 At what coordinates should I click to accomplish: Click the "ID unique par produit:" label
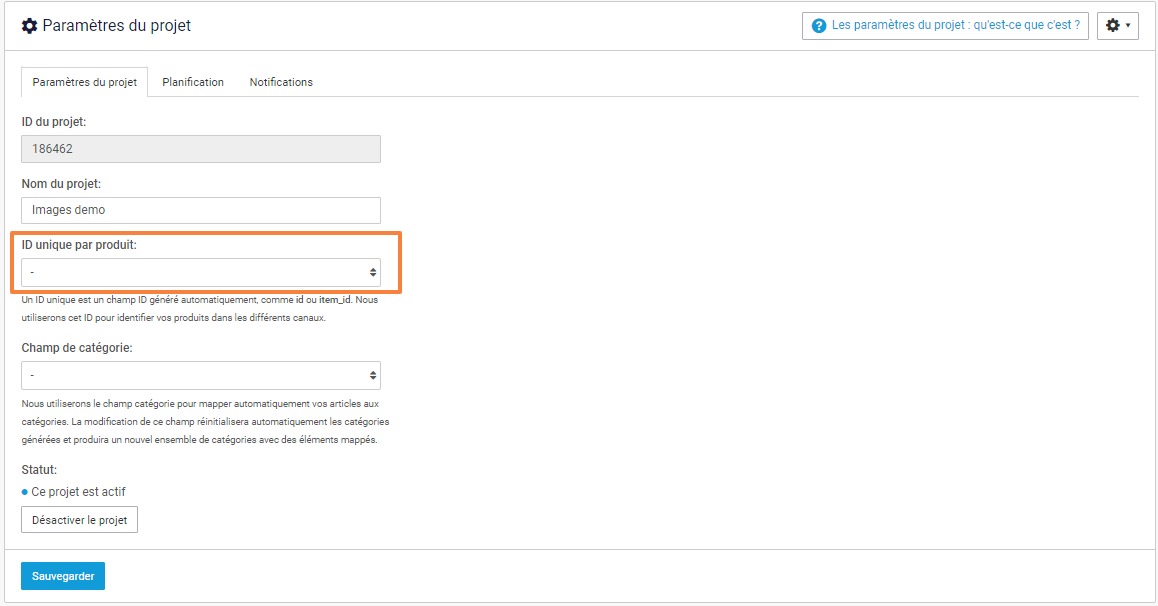coord(79,244)
